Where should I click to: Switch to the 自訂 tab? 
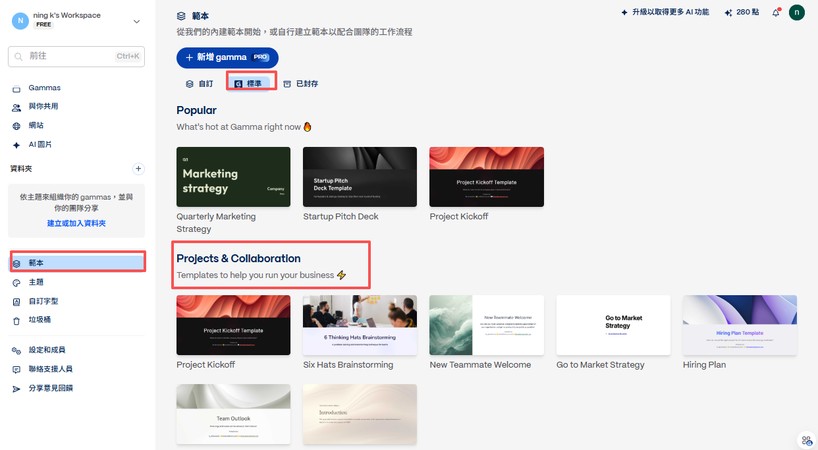pyautogui.click(x=200, y=83)
